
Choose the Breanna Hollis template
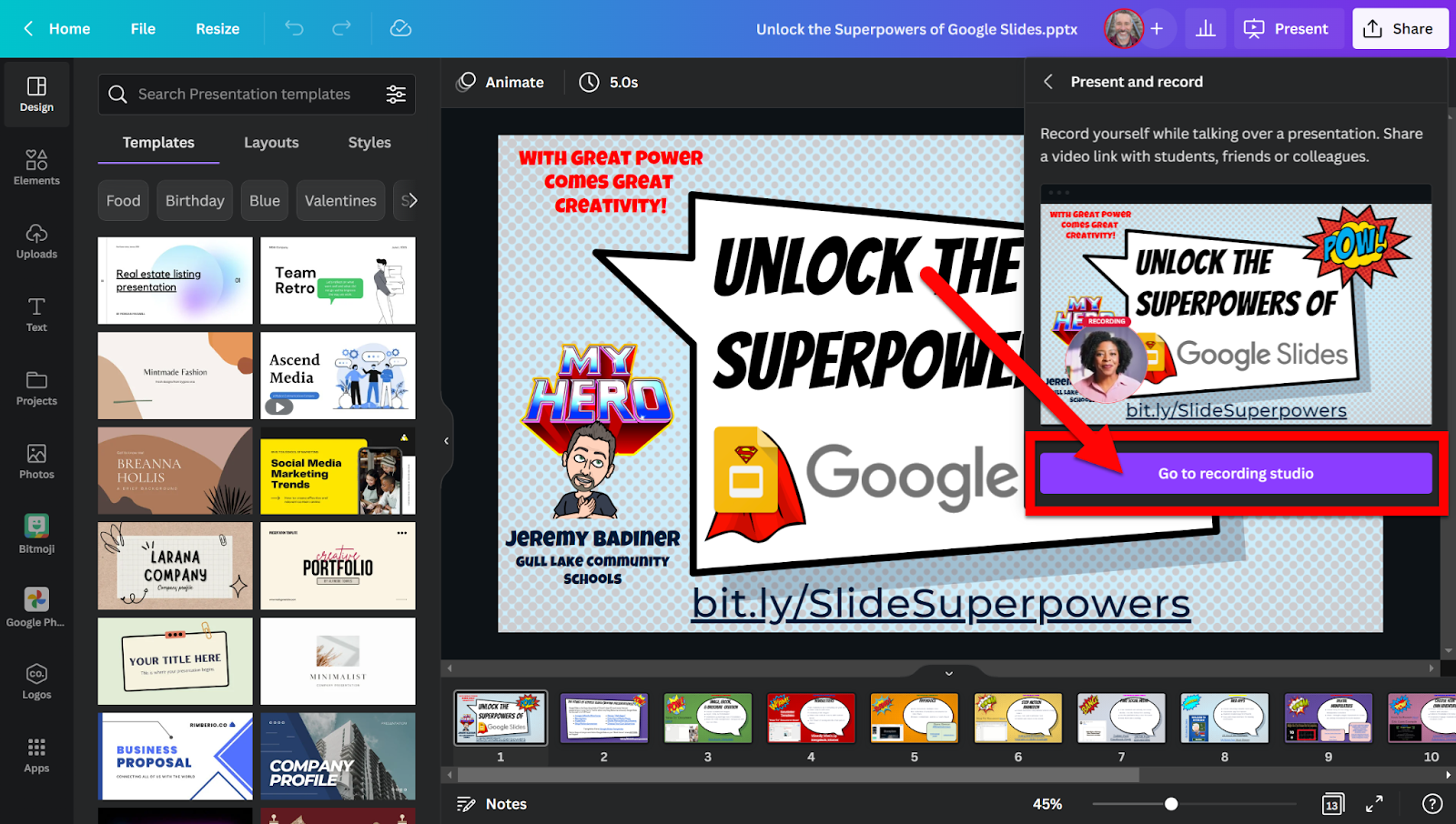(176, 471)
